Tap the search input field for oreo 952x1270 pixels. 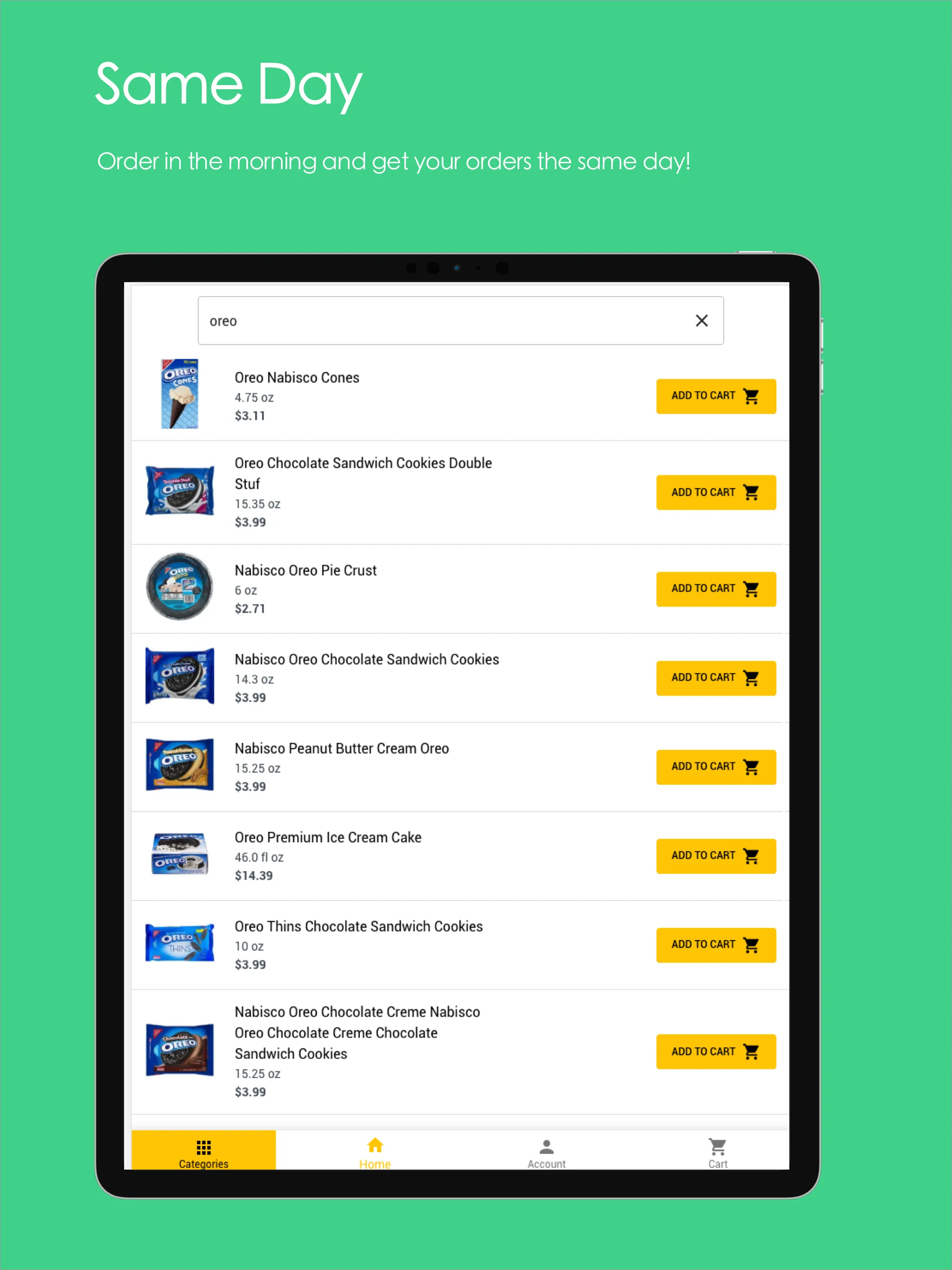[x=461, y=320]
